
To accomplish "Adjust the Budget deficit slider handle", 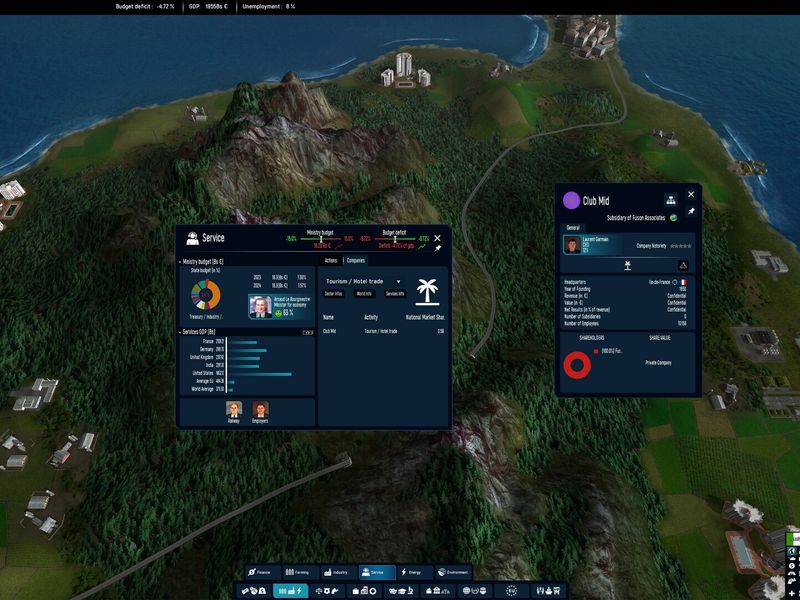I will (x=395, y=239).
